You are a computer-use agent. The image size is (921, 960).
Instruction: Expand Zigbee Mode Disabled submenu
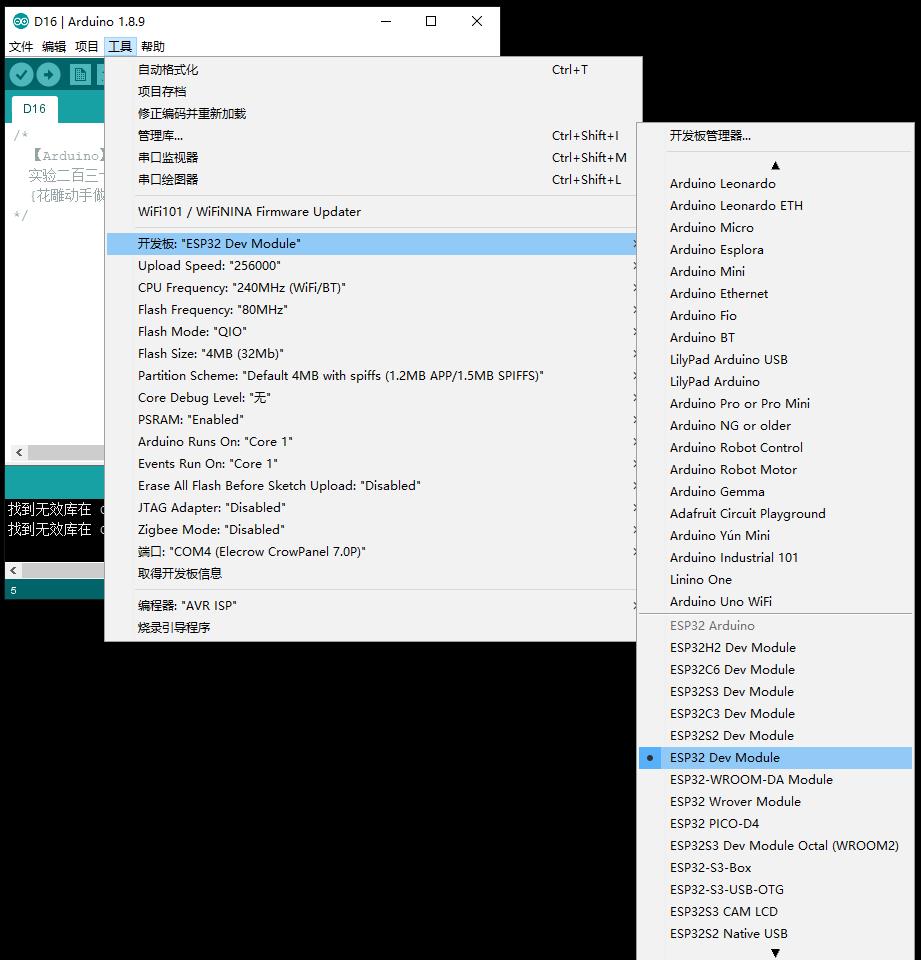tap(374, 530)
